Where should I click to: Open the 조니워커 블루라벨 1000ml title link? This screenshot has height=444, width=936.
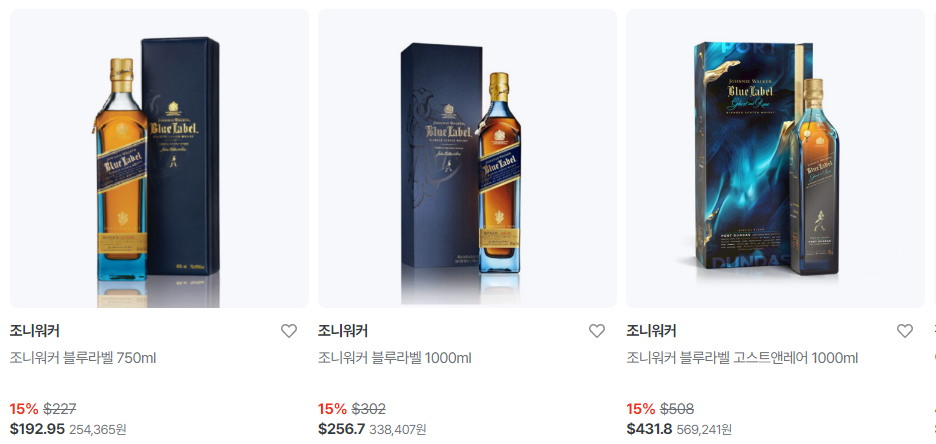click(395, 359)
